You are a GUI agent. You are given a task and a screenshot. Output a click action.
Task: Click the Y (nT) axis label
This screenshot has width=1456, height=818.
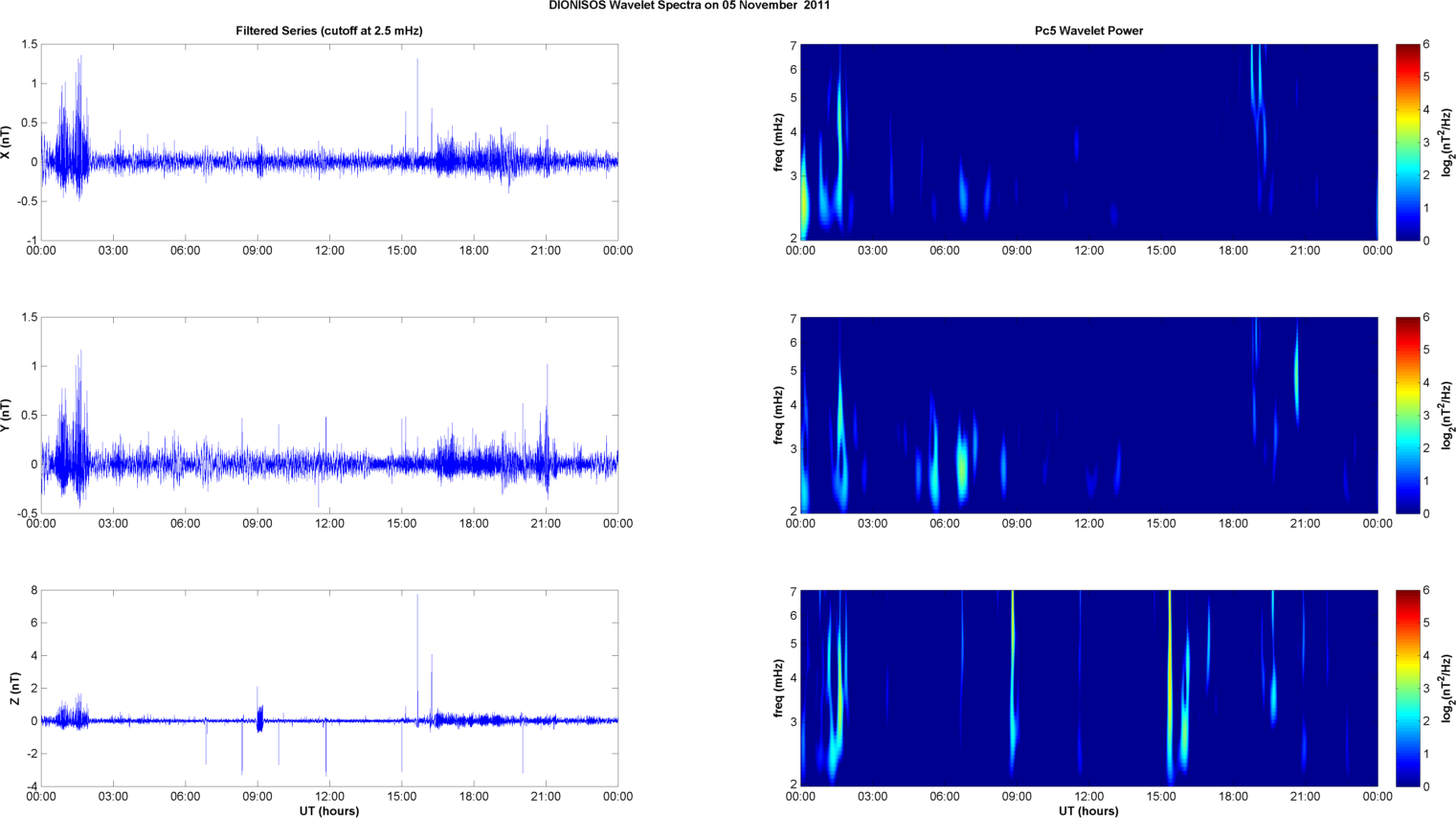(x=7, y=415)
